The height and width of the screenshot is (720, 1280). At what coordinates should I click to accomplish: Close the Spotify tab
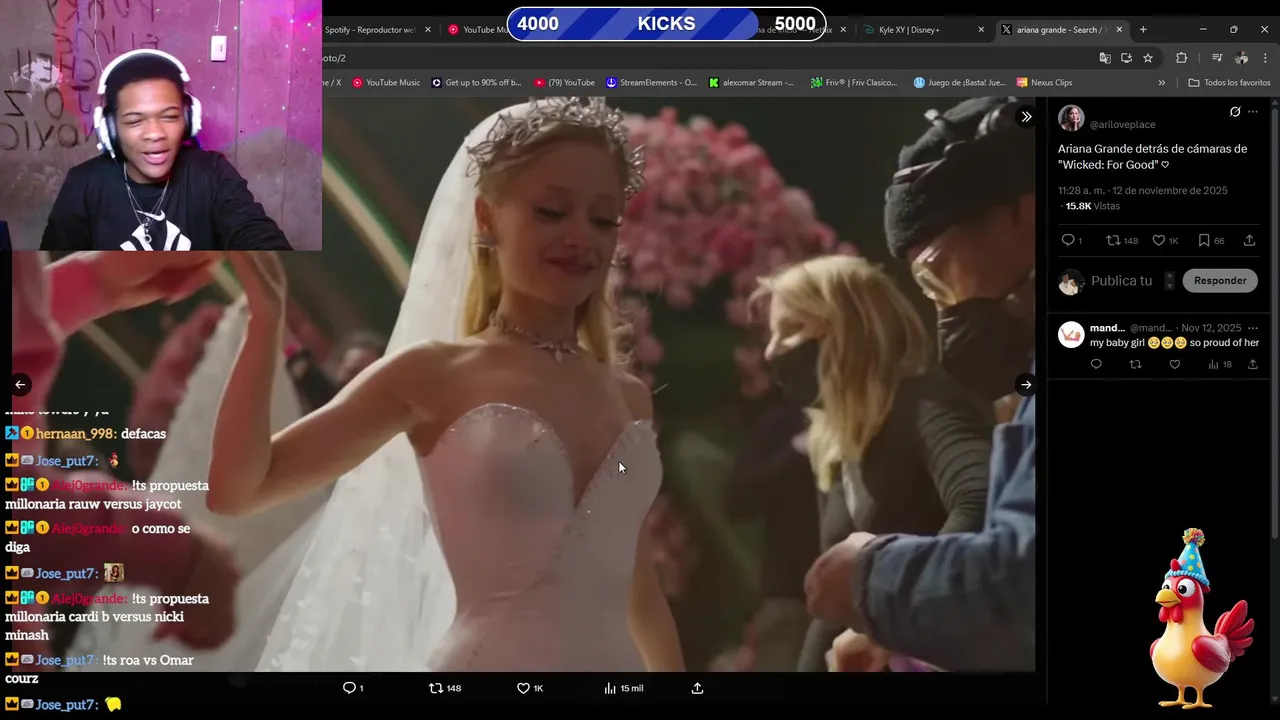point(428,30)
